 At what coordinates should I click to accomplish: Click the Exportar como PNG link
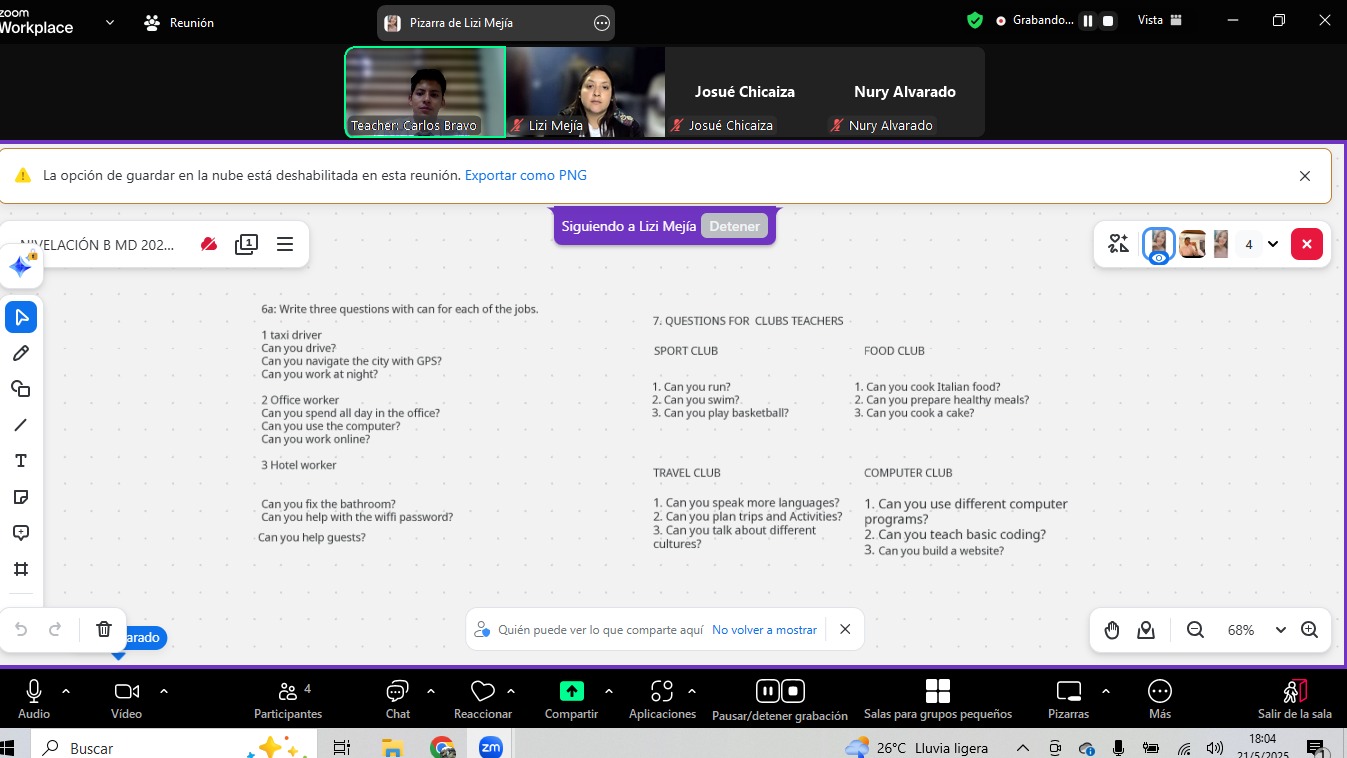(526, 175)
